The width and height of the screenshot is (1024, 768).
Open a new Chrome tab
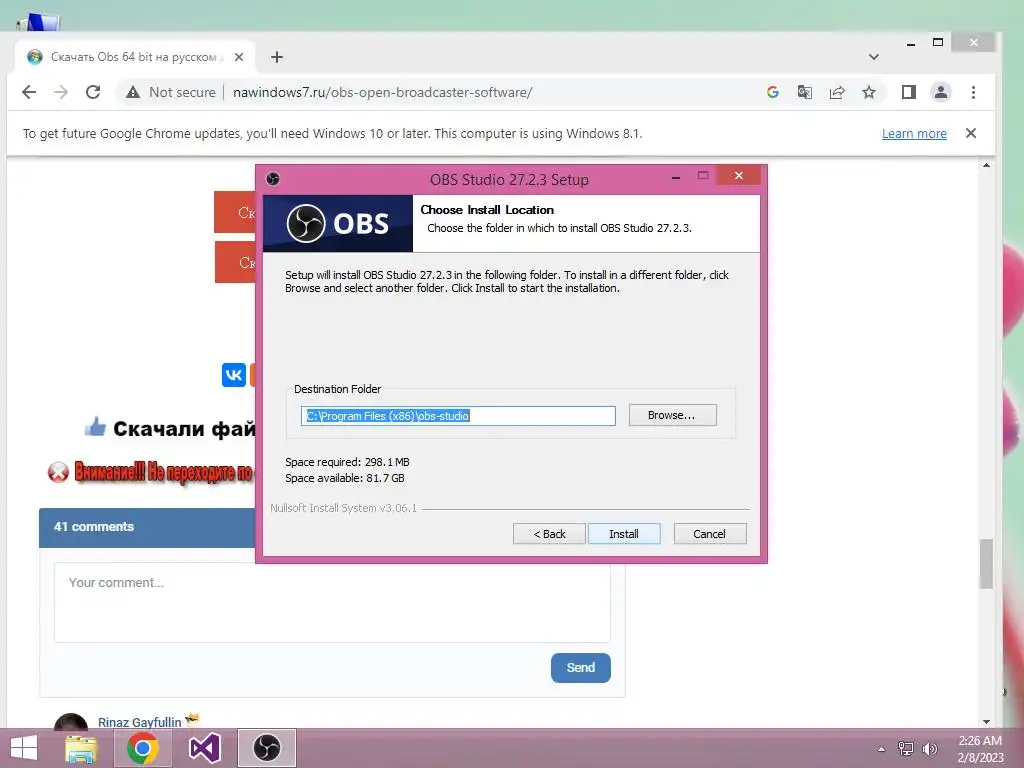tap(277, 57)
